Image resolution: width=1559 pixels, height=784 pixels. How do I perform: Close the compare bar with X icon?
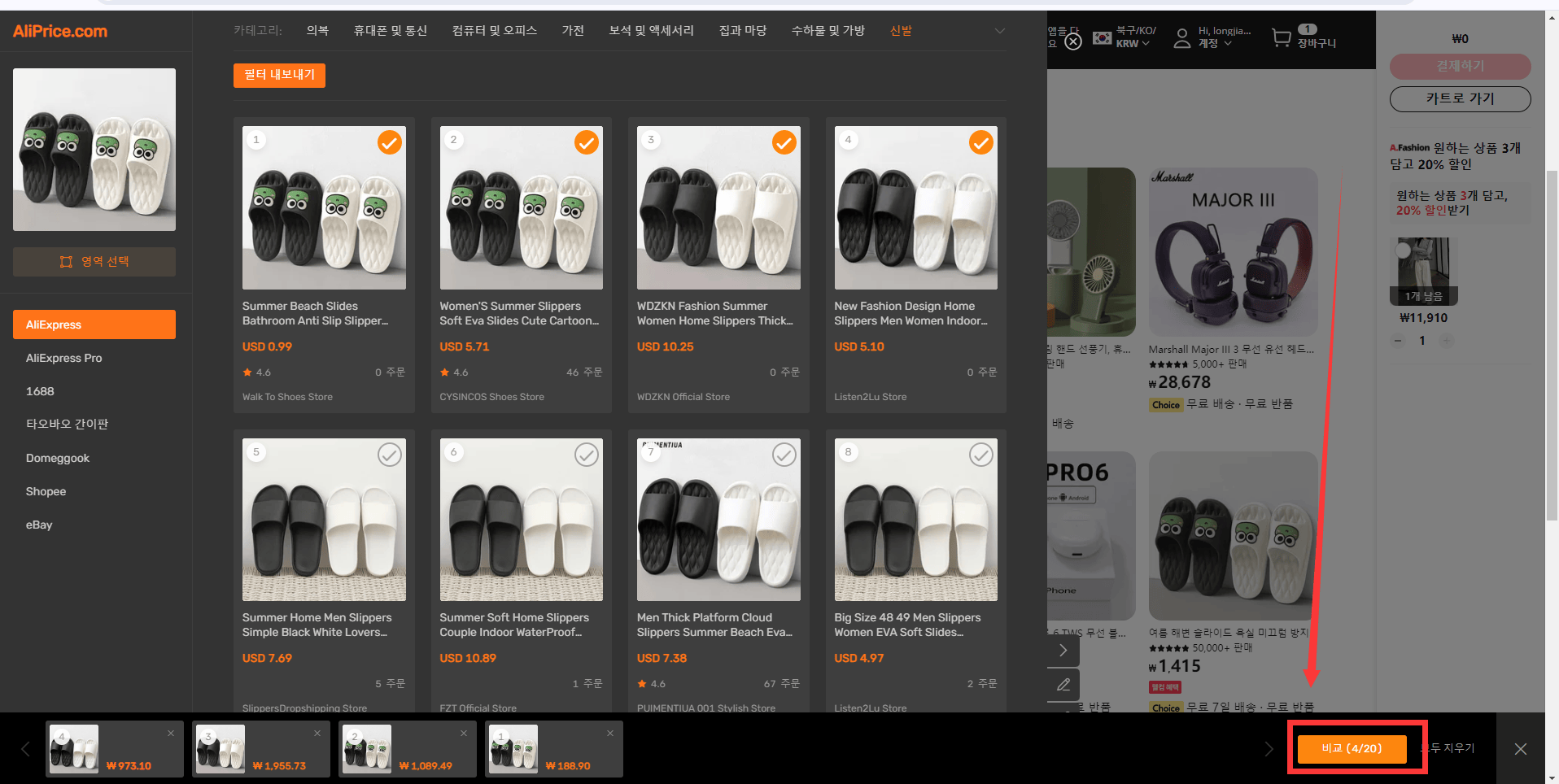(1521, 749)
